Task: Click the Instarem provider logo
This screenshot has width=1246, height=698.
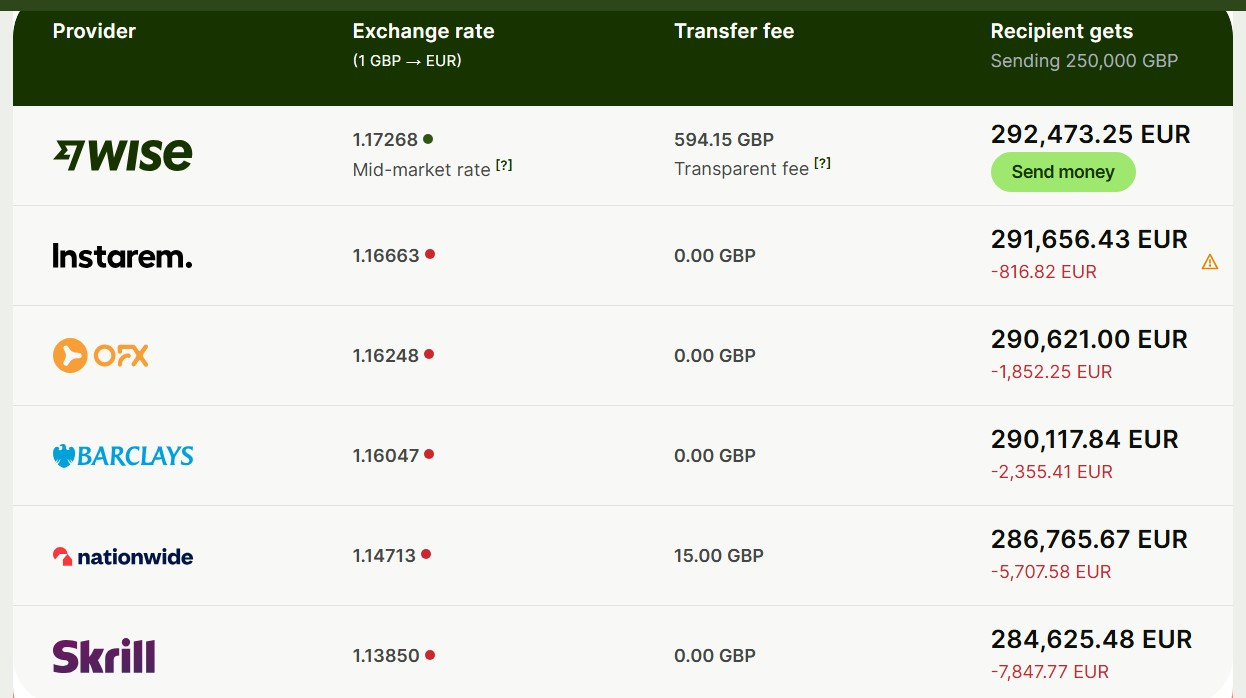Action: click(x=122, y=256)
